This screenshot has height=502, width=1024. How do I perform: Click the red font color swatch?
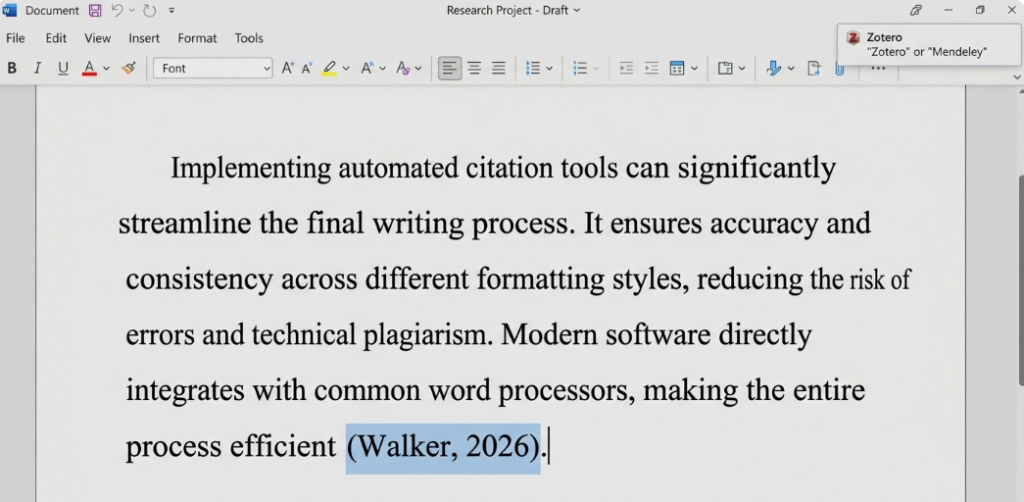(89, 69)
